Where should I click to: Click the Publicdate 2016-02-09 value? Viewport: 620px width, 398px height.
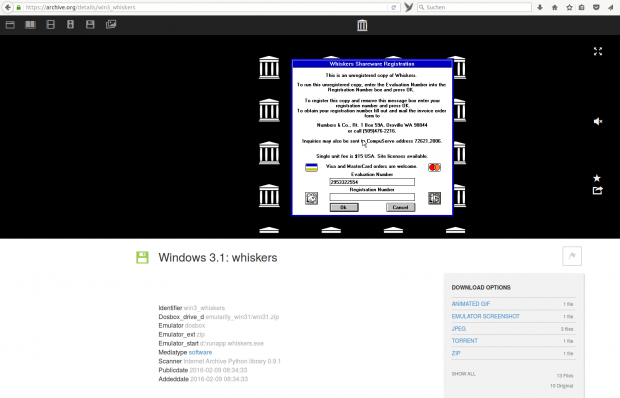218,370
